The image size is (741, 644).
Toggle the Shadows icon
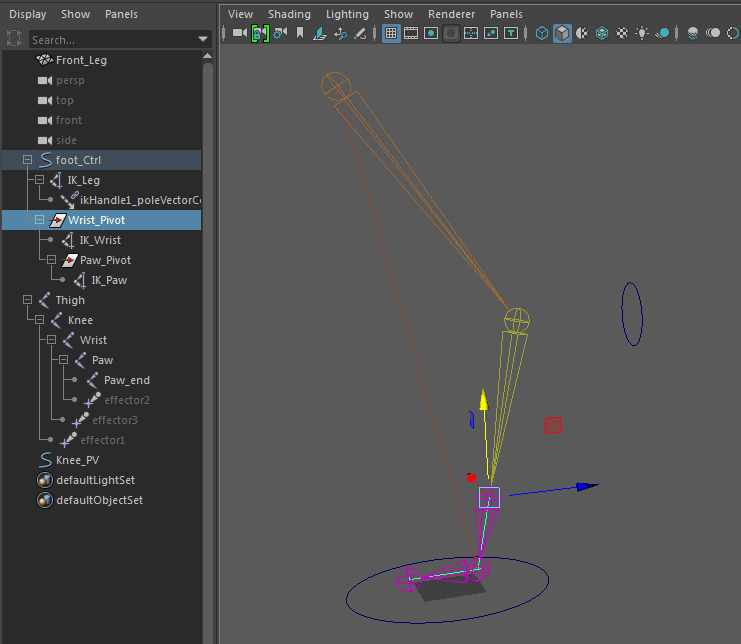pos(662,33)
